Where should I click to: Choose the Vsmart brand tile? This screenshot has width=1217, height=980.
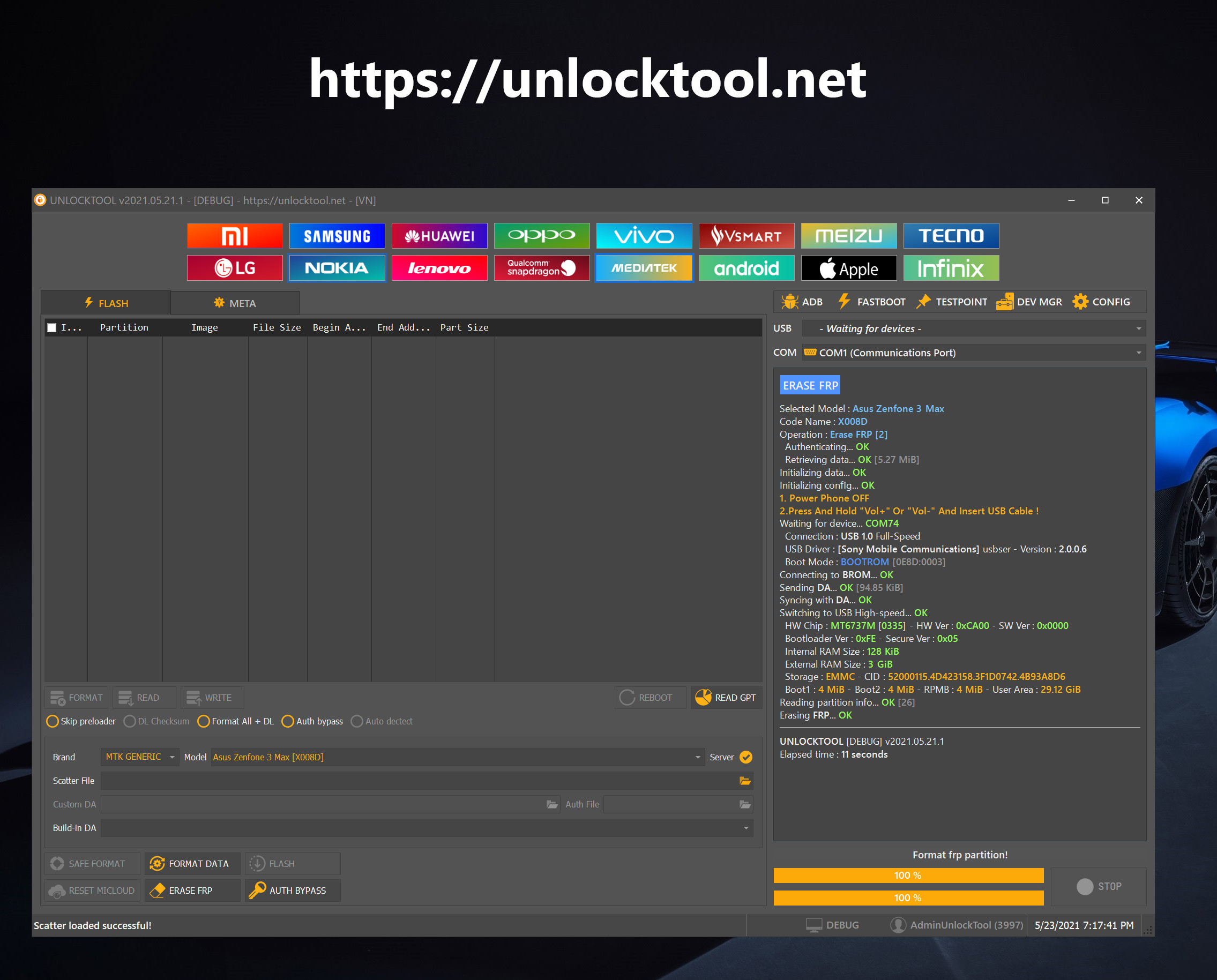click(746, 236)
